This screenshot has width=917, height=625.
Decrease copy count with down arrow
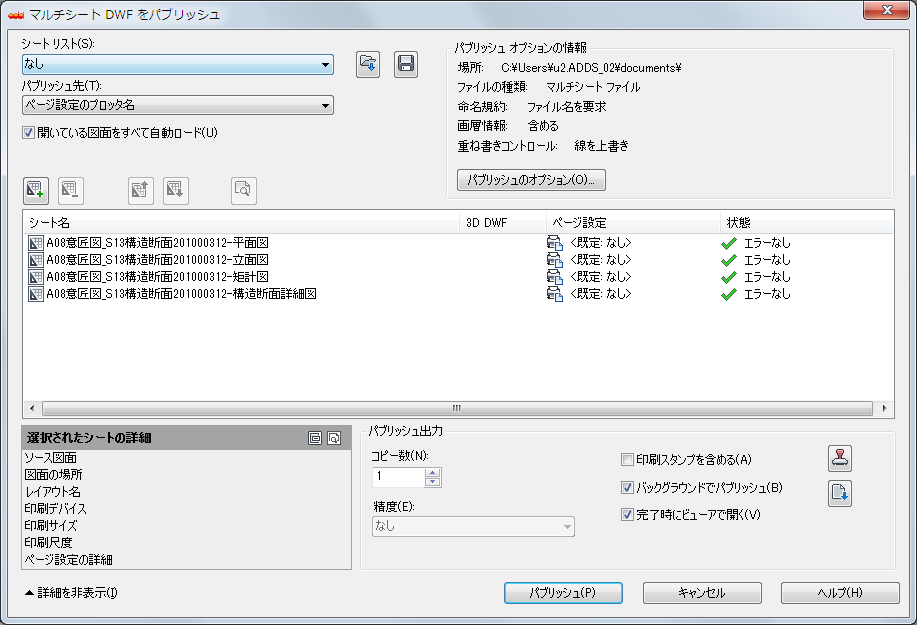tap(432, 482)
